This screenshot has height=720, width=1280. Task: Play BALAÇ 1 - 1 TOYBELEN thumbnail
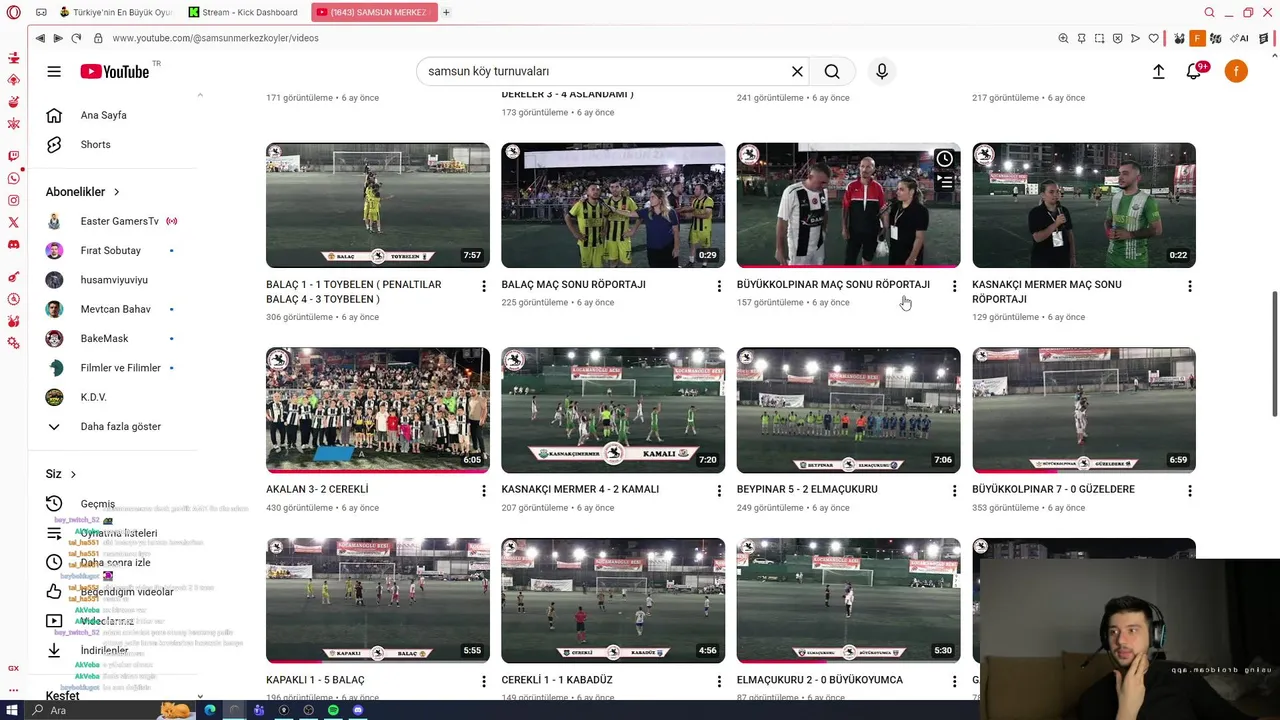pos(378,205)
